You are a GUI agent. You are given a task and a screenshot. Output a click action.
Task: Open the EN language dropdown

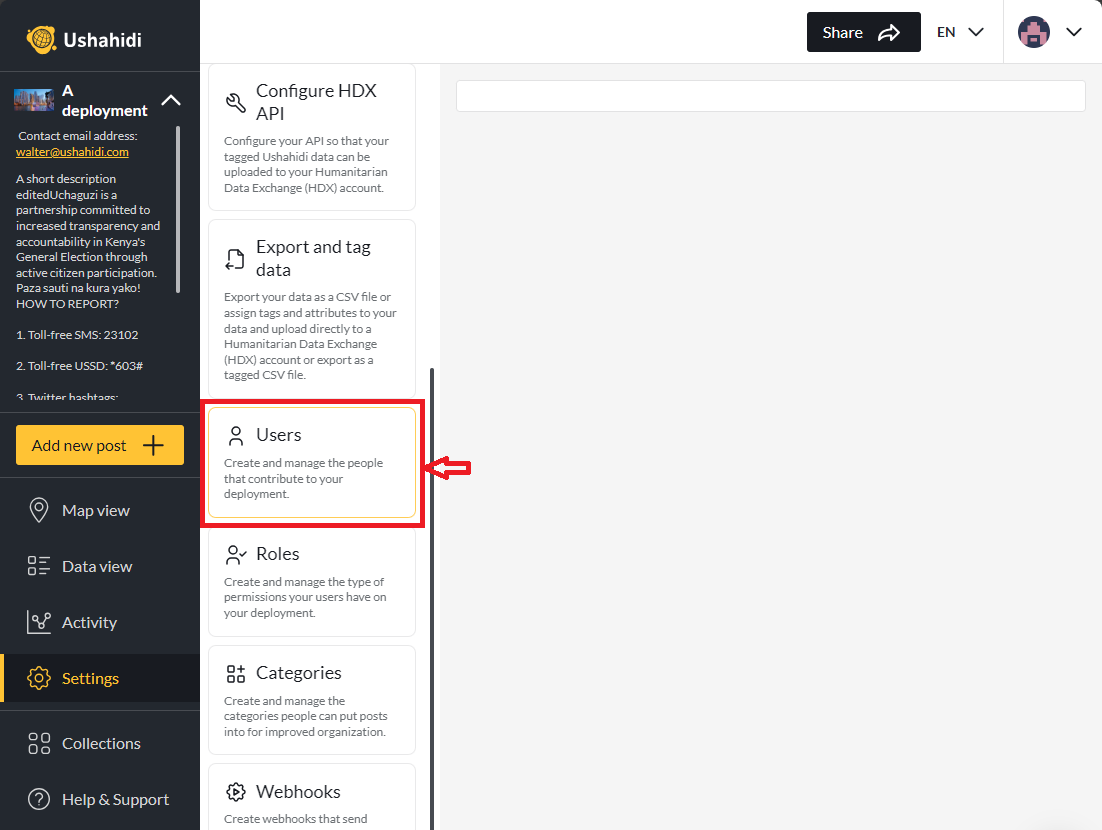[x=958, y=31]
